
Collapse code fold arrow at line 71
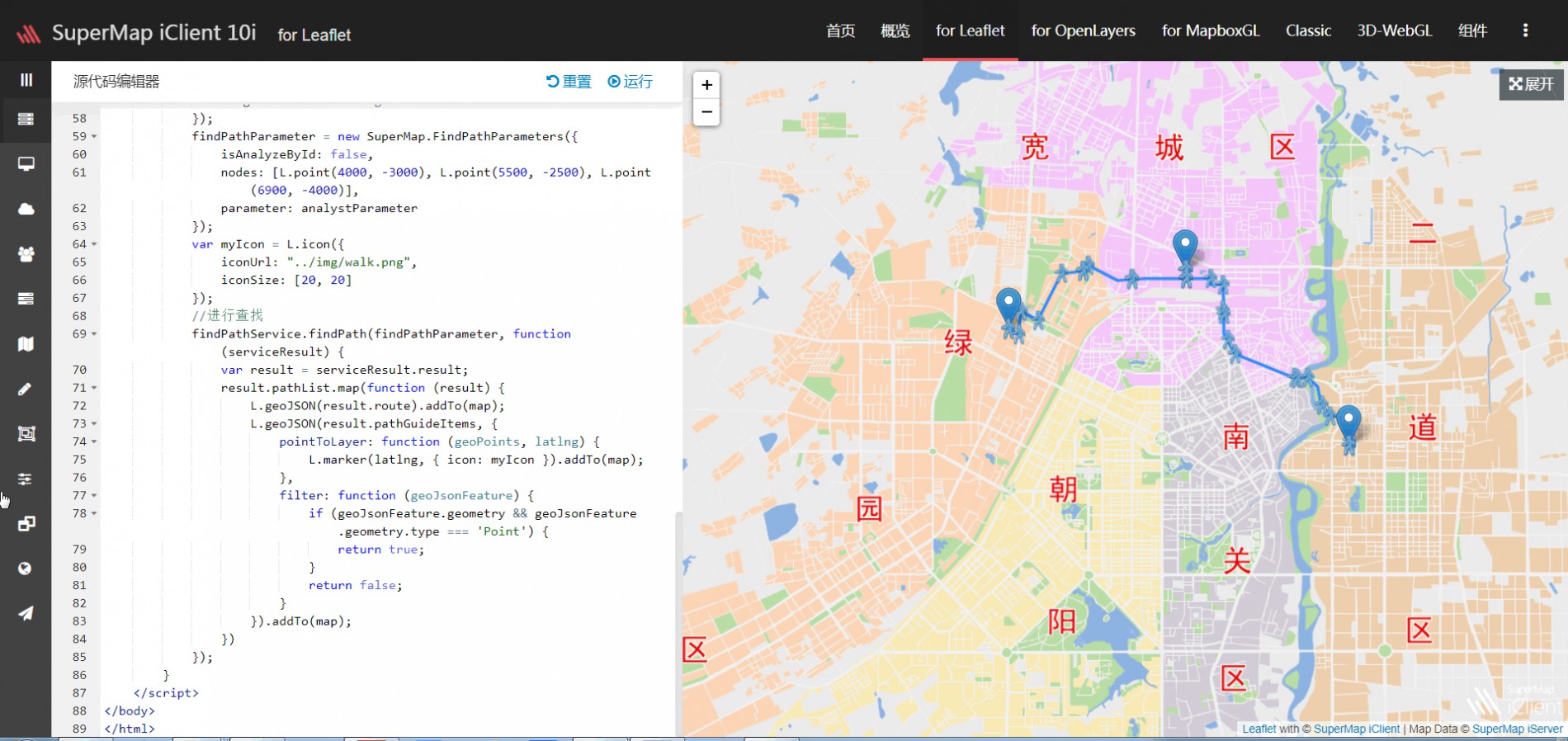click(94, 388)
